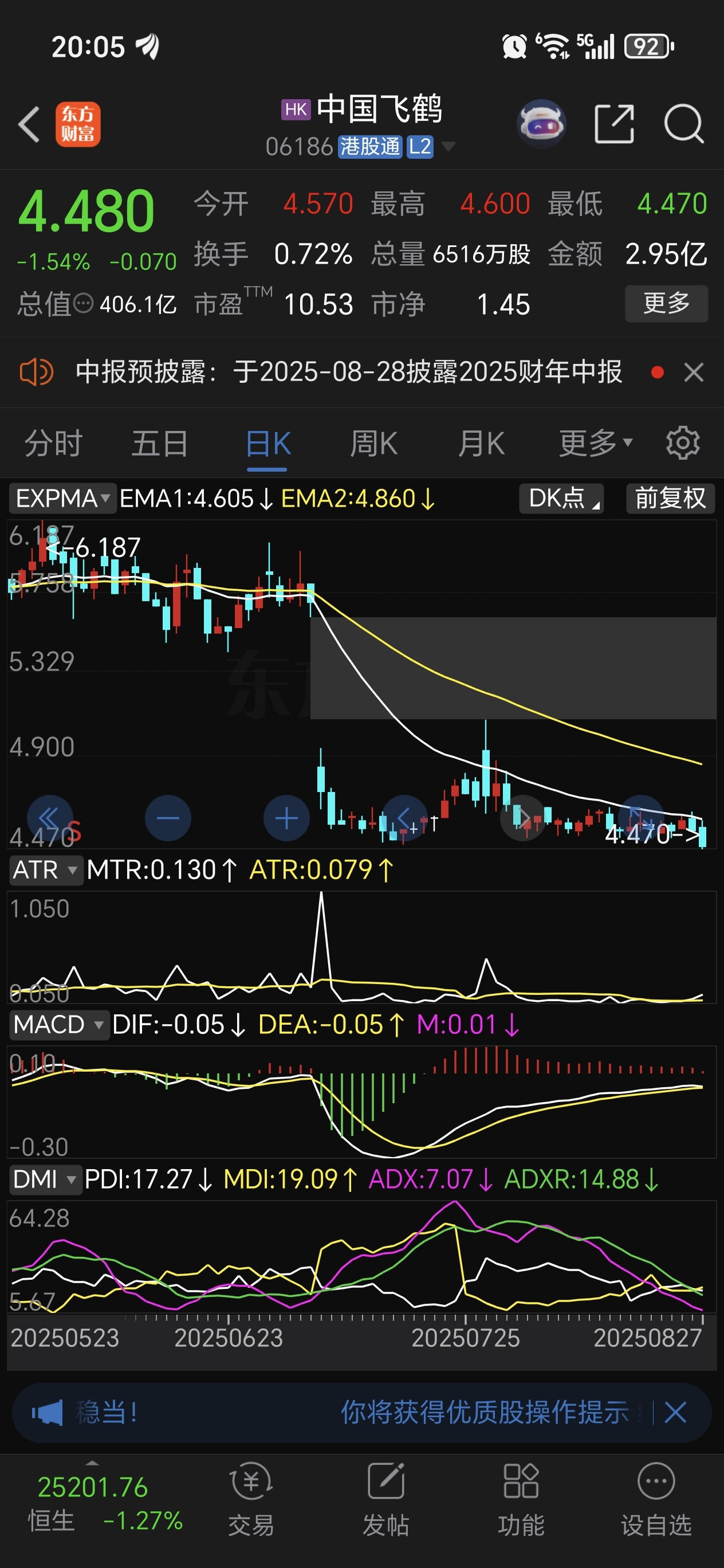Move chart one step left

[404, 817]
